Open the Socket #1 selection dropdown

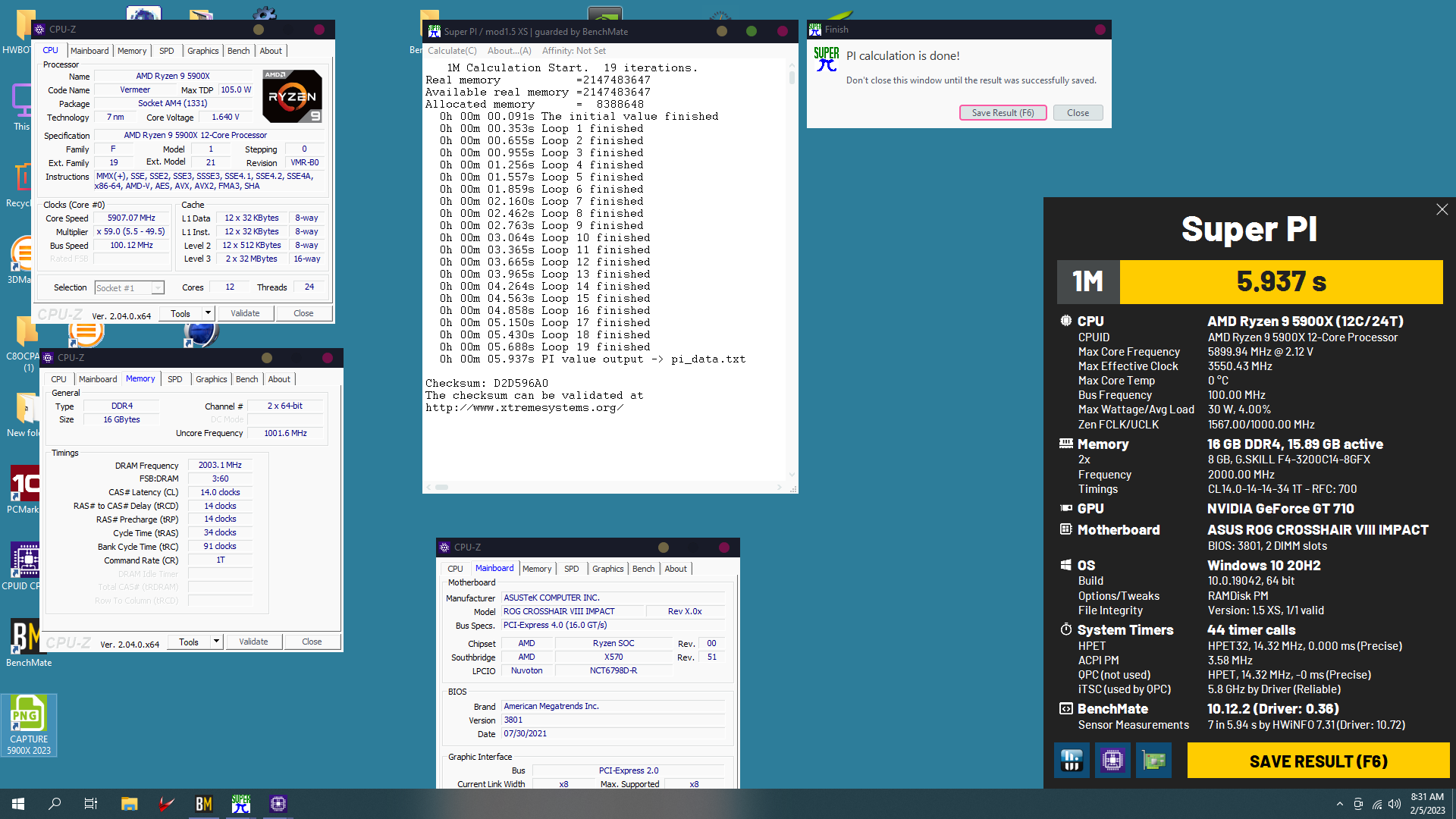[129, 288]
